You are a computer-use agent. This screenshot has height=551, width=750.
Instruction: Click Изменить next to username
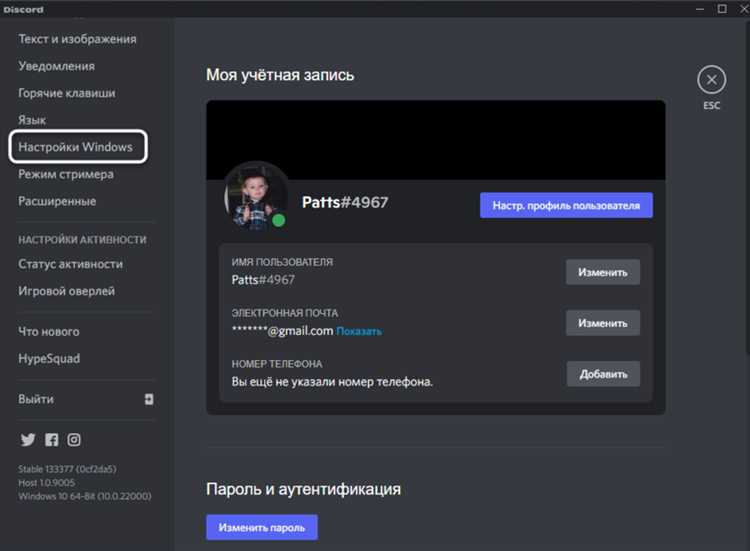pyautogui.click(x=603, y=272)
